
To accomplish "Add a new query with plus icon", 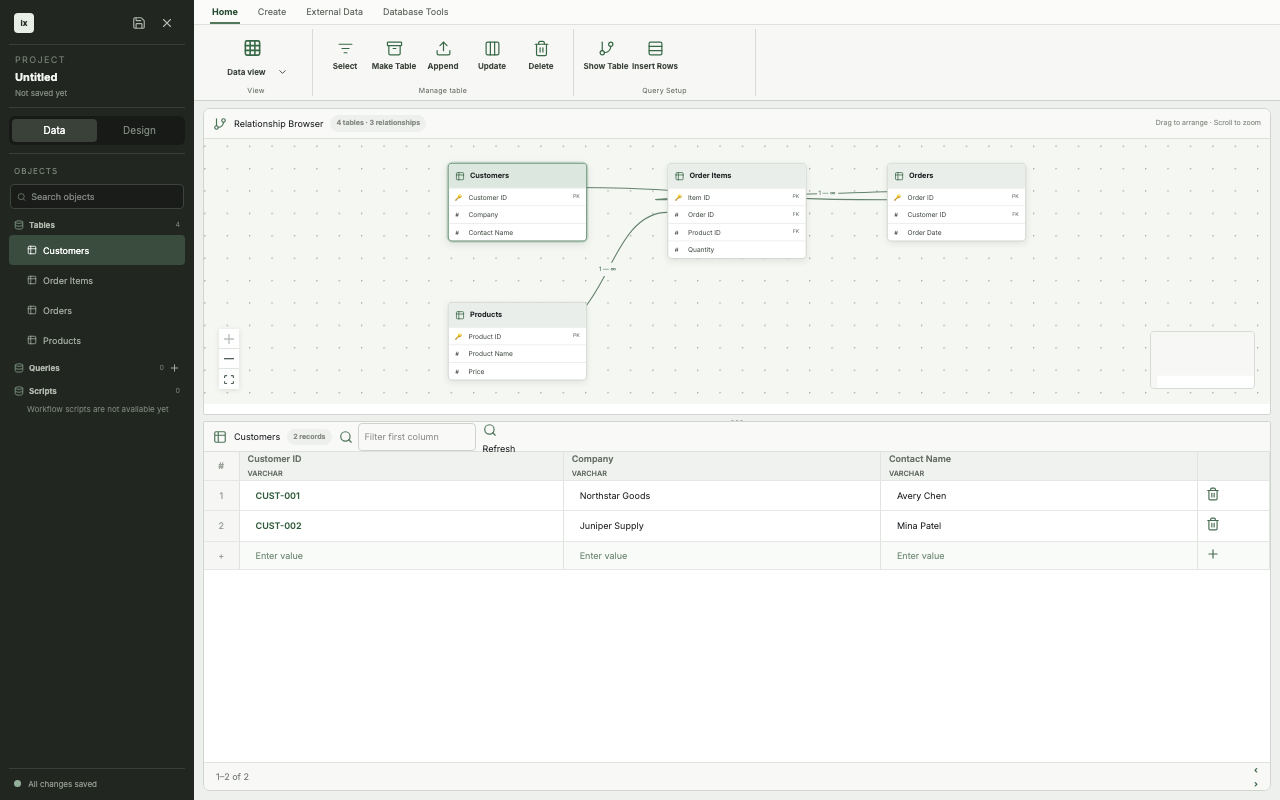I will (x=175, y=368).
